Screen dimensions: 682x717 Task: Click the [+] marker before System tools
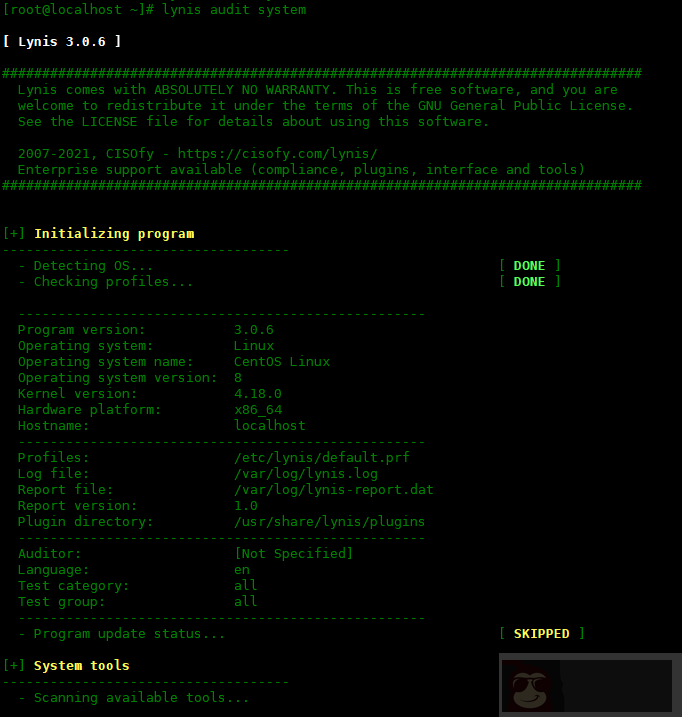click(14, 666)
